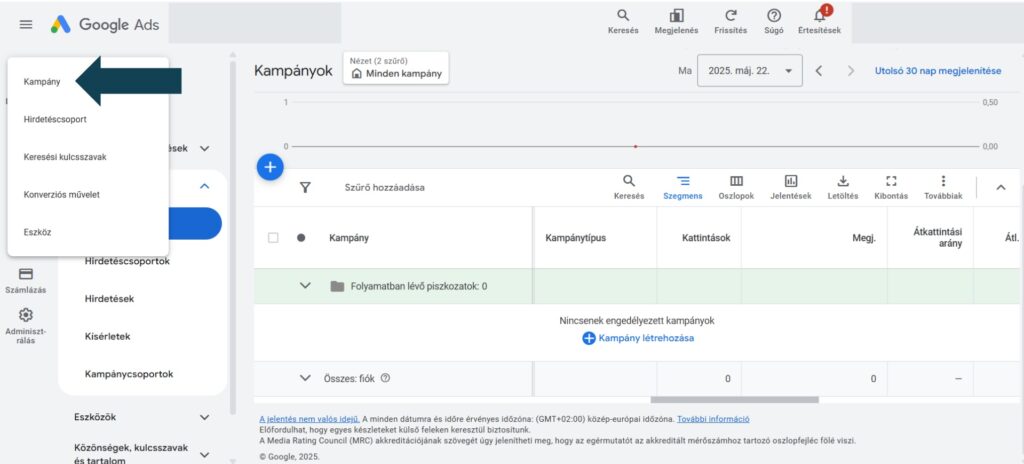Screen dimensions: 1024x464
Task: Open the Oszlopok columns icon
Action: (736, 186)
